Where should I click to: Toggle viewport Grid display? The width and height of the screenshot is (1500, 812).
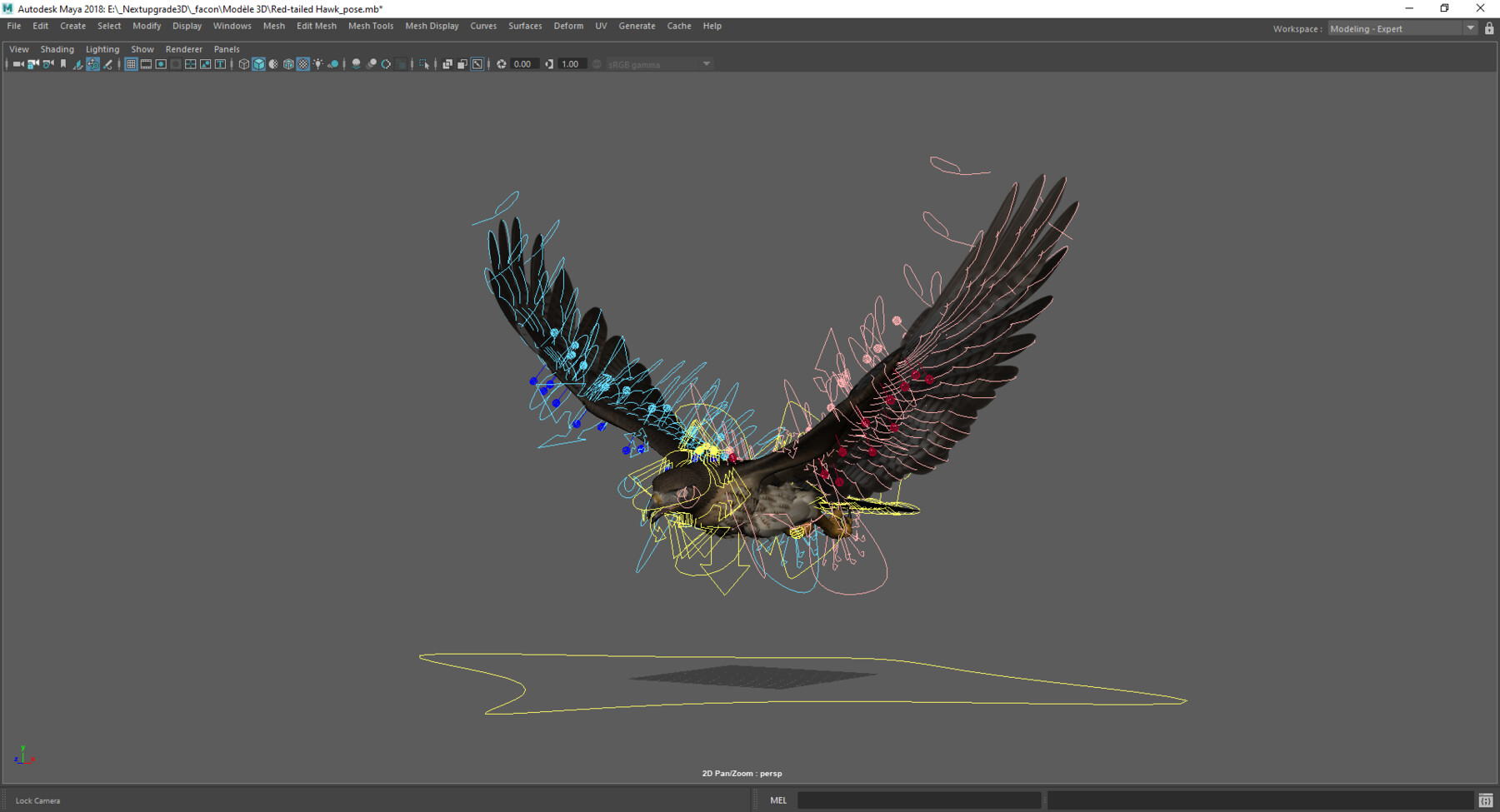[x=131, y=64]
